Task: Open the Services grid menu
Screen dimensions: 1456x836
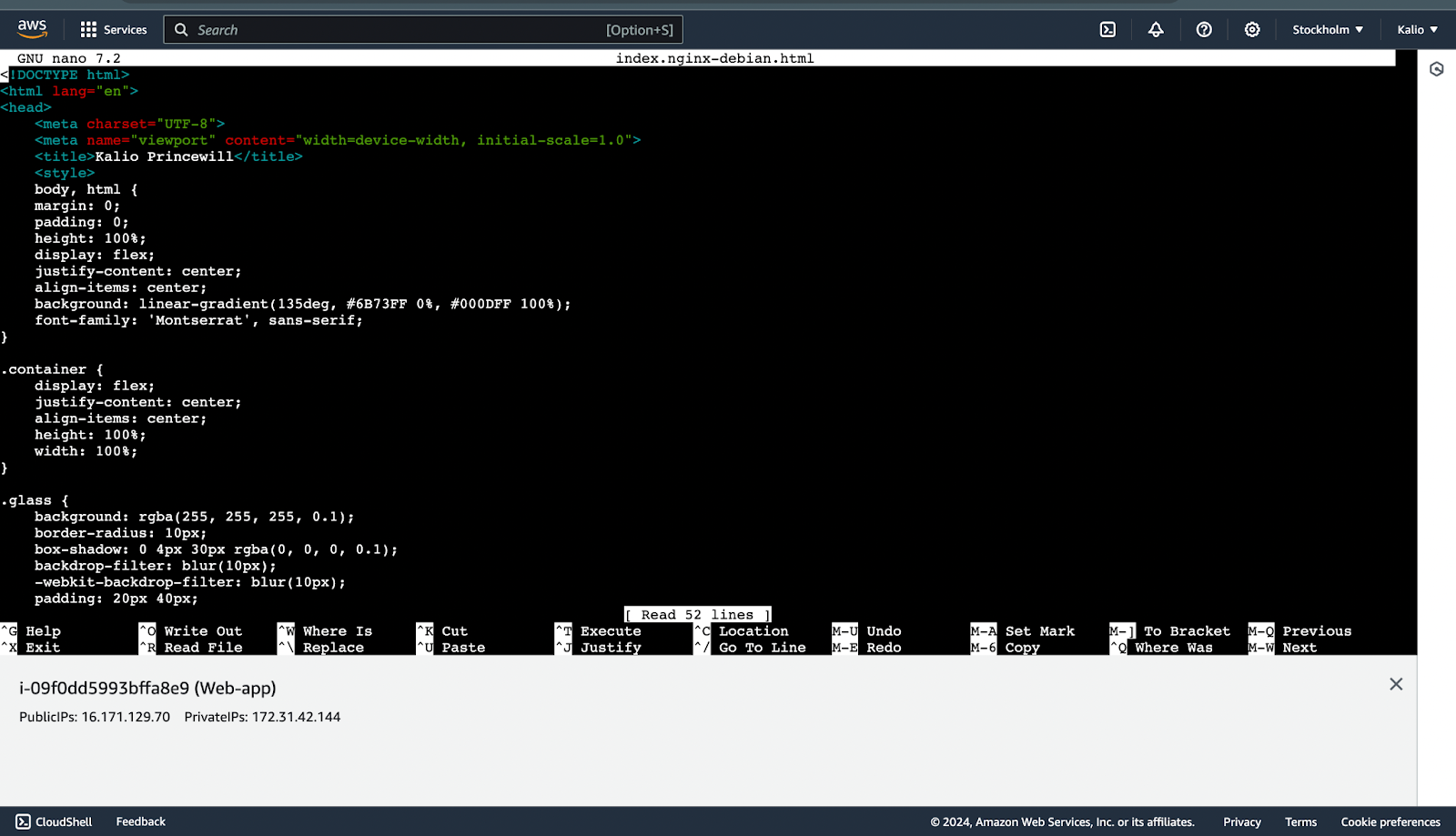Action: [88, 30]
